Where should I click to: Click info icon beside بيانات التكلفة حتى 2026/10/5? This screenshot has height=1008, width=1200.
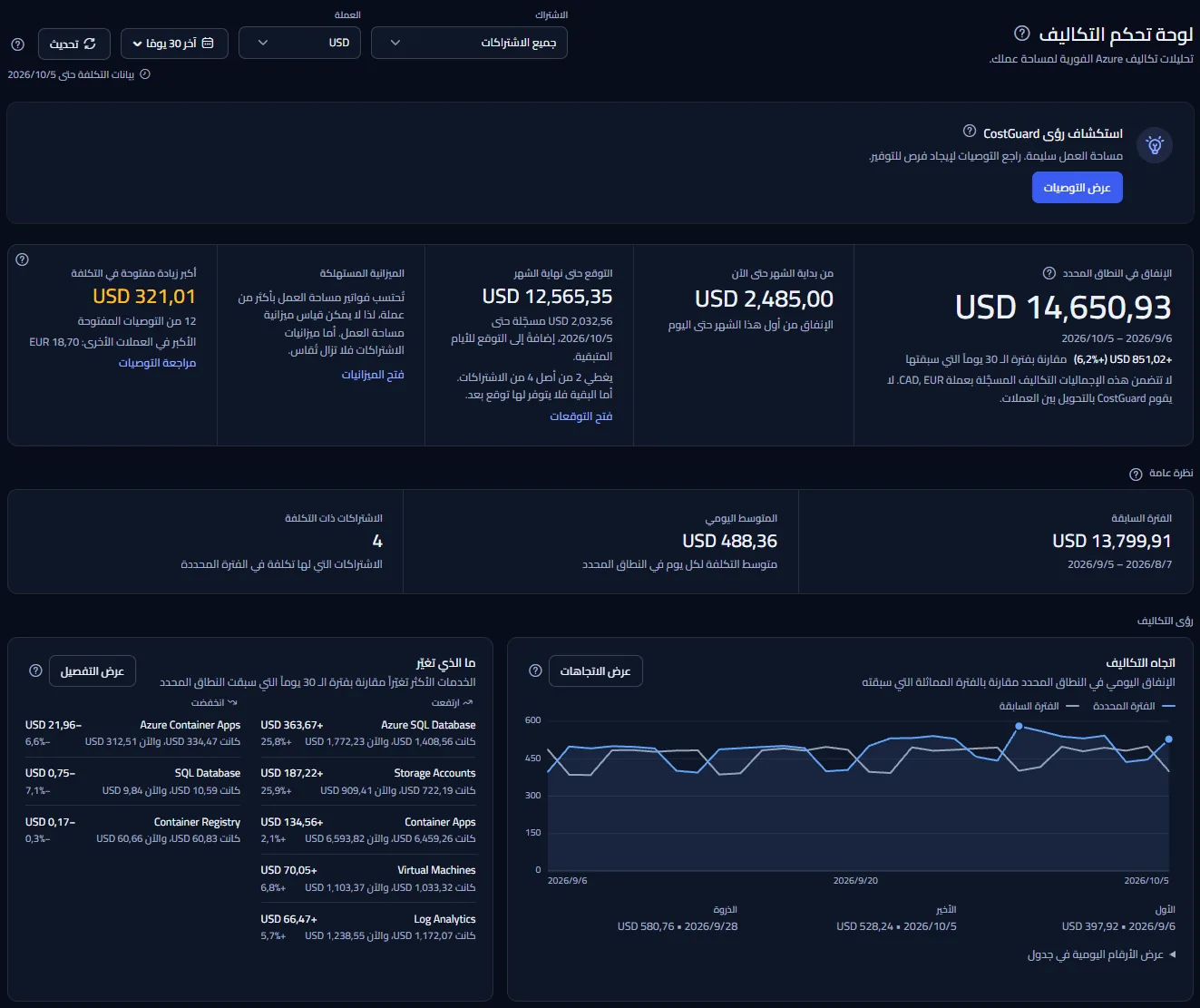pyautogui.click(x=145, y=74)
